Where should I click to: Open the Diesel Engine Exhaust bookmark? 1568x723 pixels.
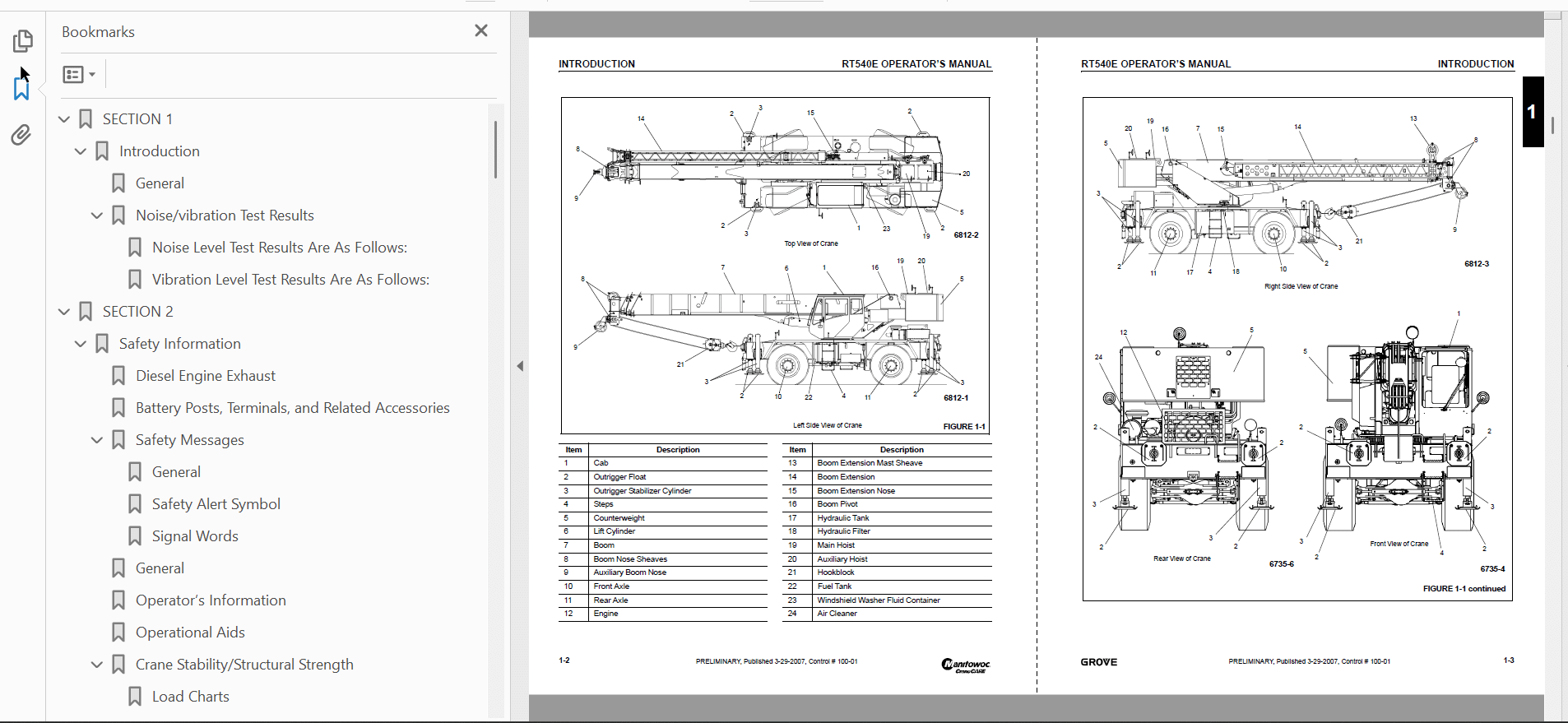coord(206,376)
